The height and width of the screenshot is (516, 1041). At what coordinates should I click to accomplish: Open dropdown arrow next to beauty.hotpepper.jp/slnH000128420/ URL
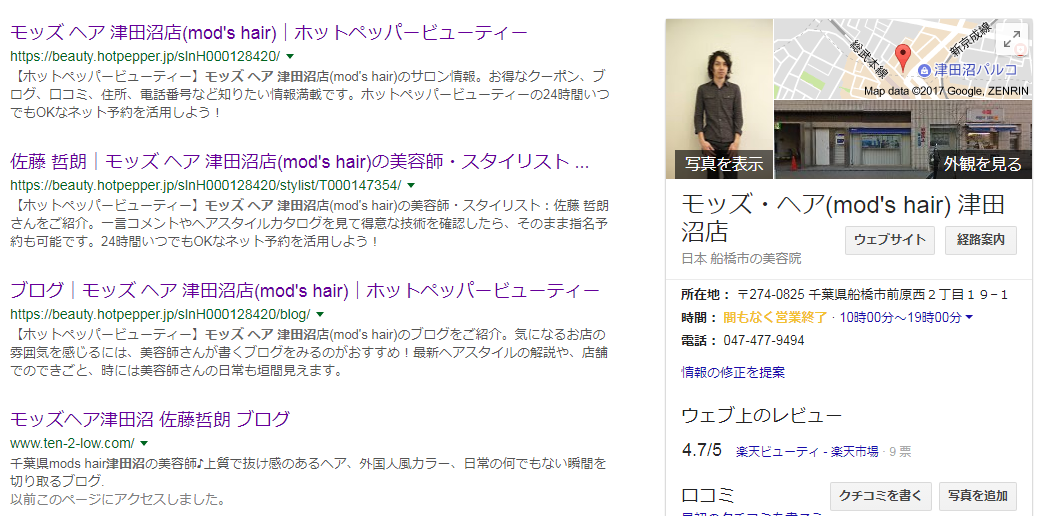pos(290,56)
